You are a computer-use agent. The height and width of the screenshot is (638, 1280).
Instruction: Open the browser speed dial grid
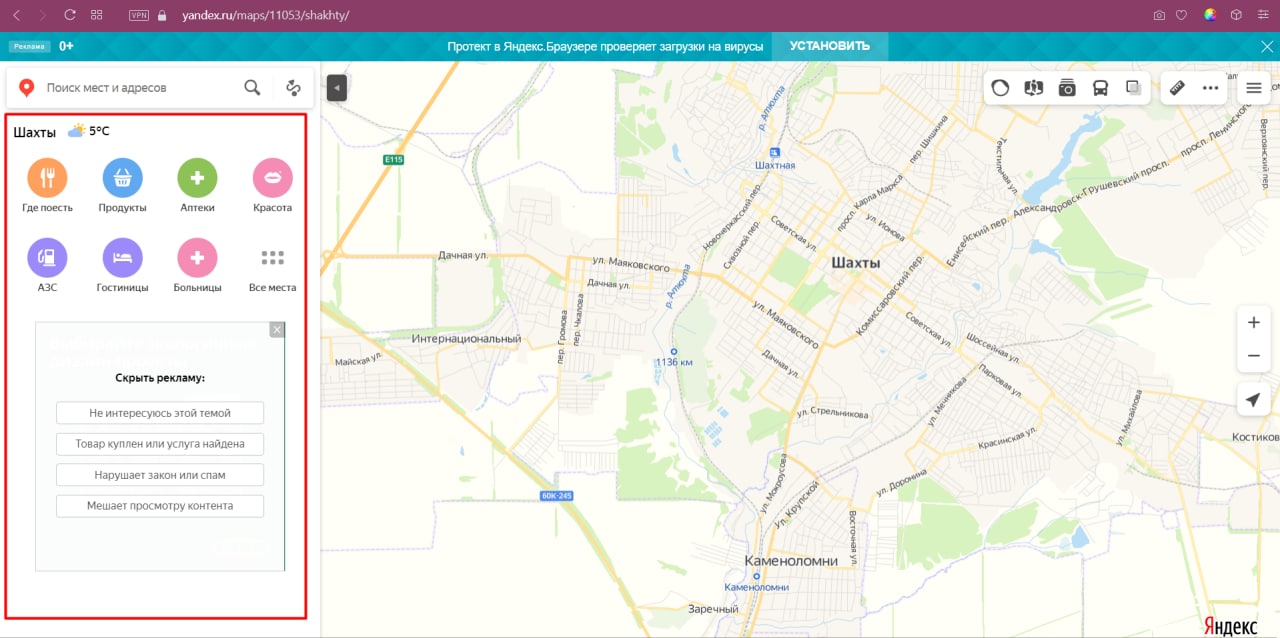point(97,15)
